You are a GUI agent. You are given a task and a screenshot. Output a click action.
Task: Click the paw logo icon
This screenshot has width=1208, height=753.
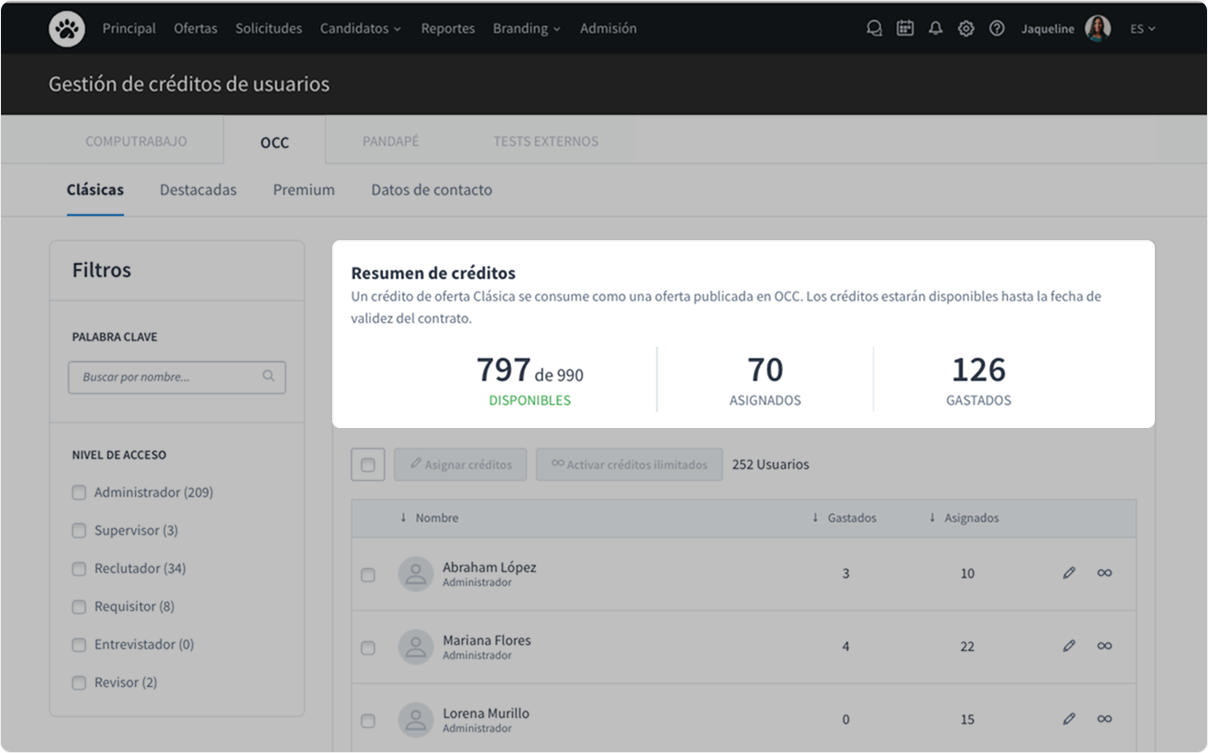pyautogui.click(x=67, y=29)
